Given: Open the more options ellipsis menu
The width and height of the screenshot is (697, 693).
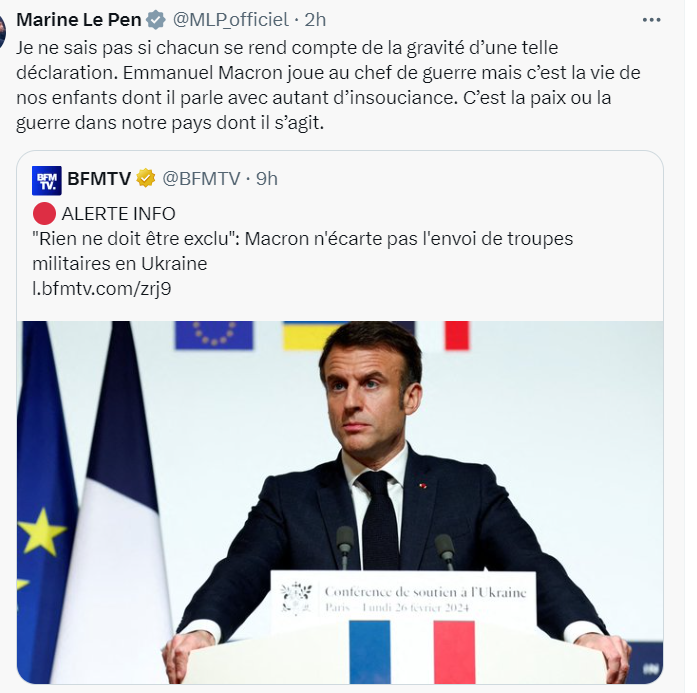Looking at the screenshot, I should pos(651,19).
